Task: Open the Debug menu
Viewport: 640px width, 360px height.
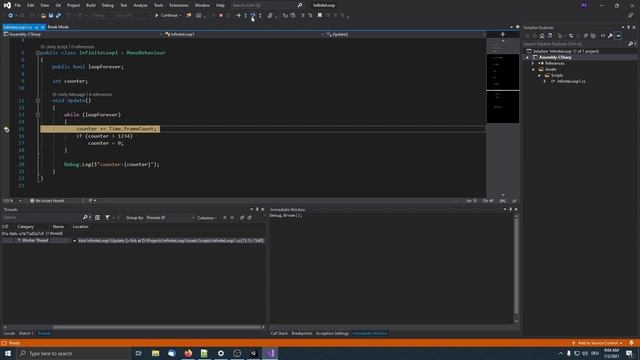Action: pos(108,5)
